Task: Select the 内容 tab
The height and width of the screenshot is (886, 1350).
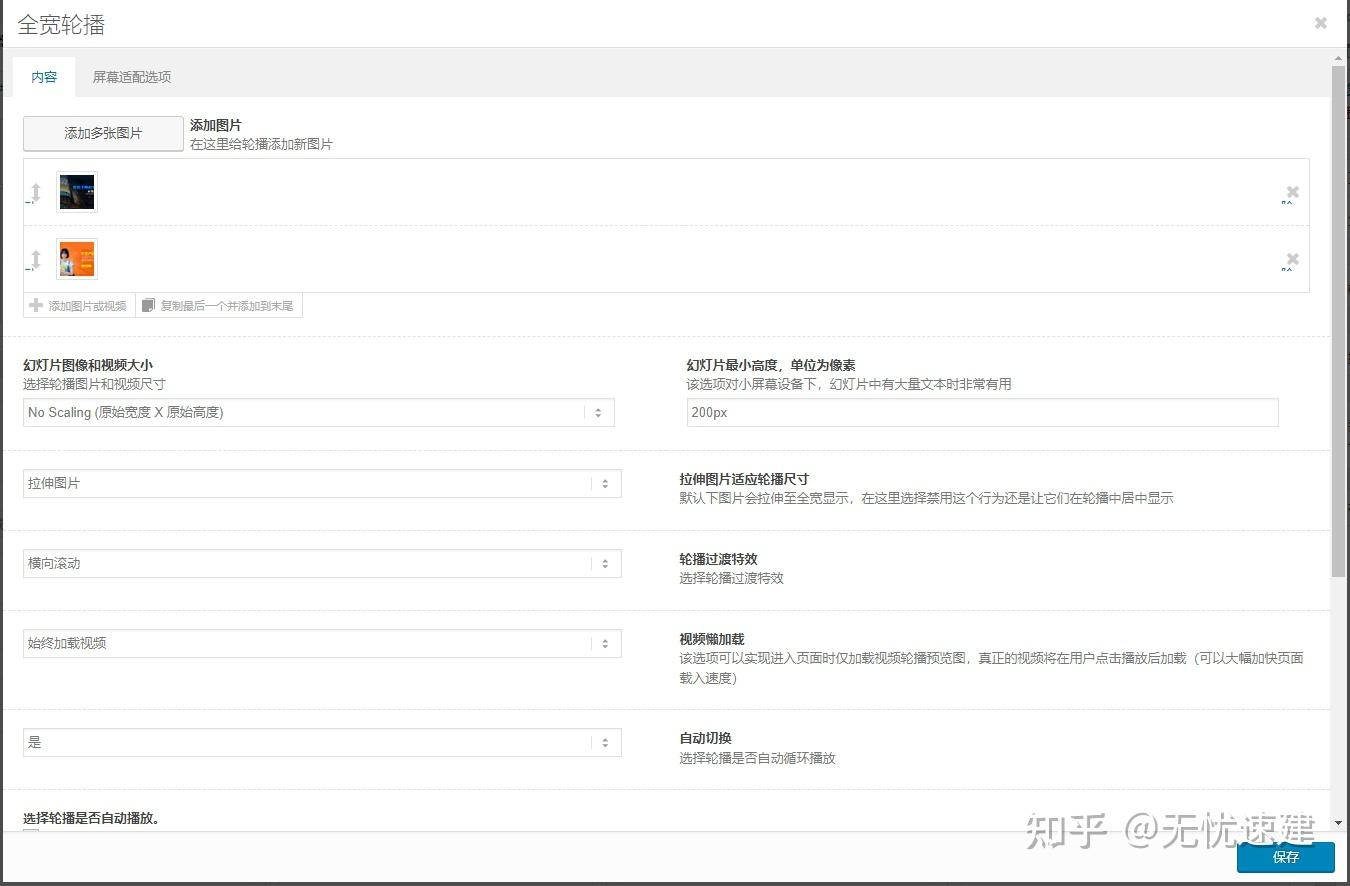Action: (43, 76)
